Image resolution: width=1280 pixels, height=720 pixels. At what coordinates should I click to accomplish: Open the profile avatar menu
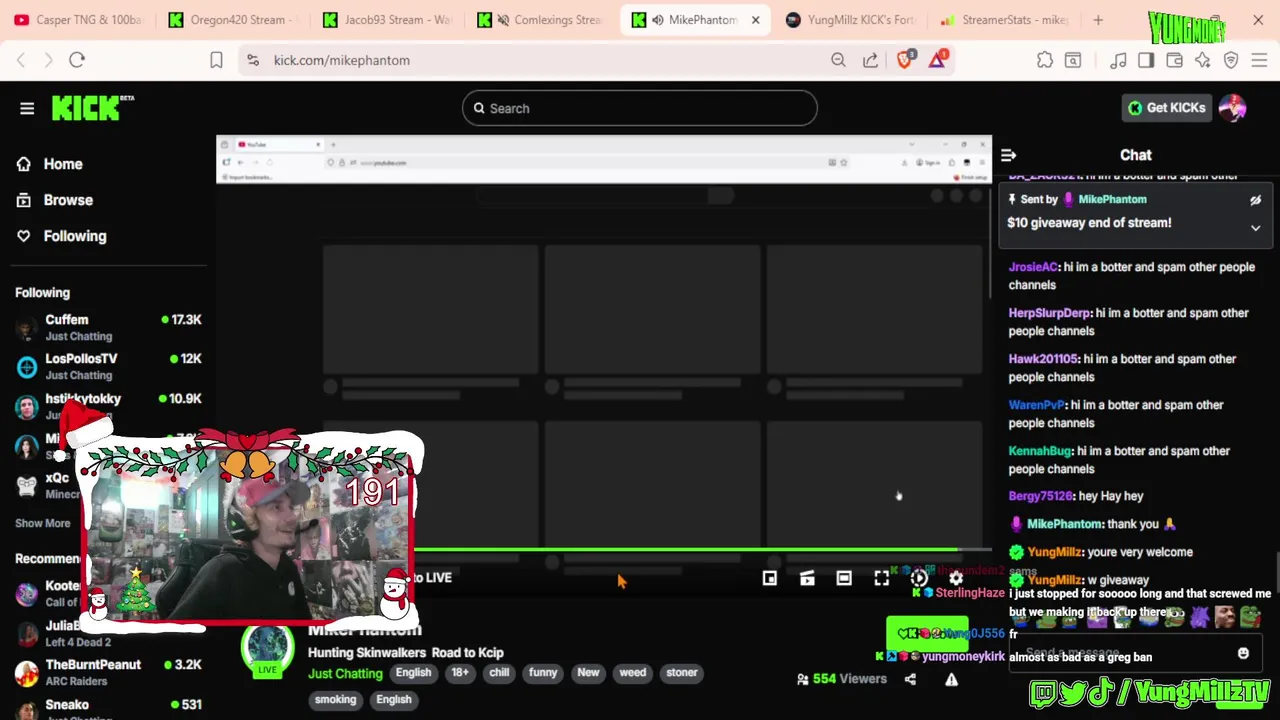(x=1232, y=108)
